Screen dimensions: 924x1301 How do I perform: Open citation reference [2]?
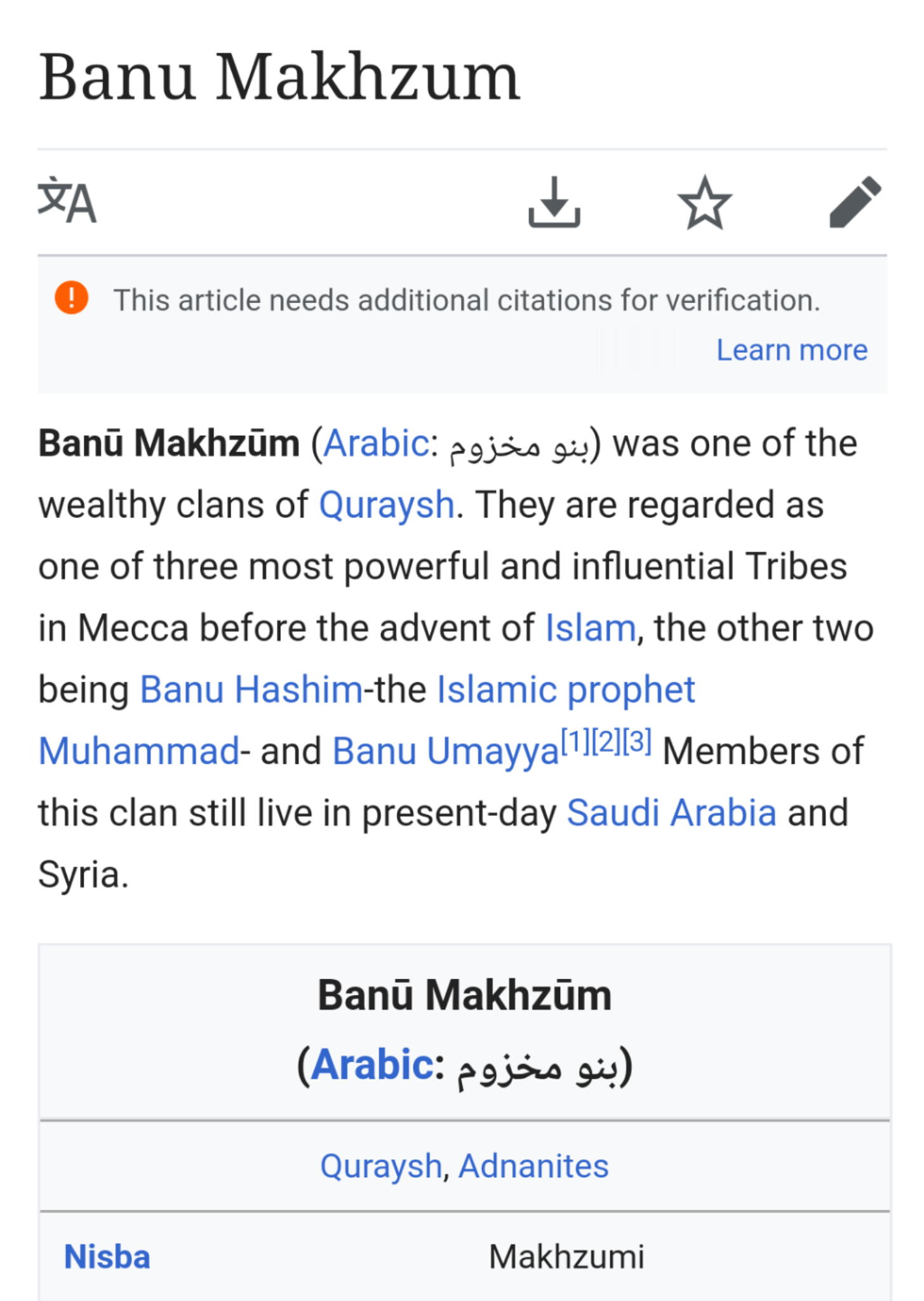point(606,741)
